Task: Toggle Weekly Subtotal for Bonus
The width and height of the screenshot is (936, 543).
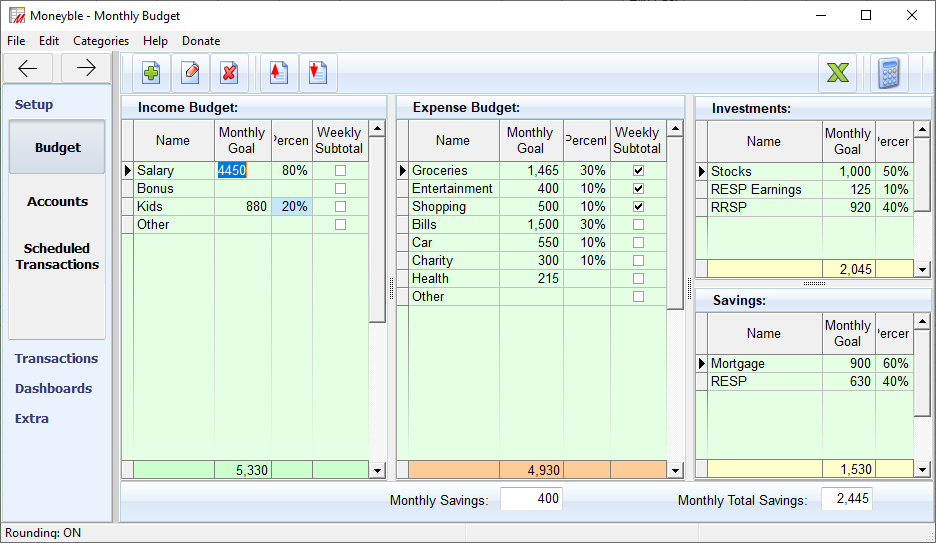Action: 340,189
